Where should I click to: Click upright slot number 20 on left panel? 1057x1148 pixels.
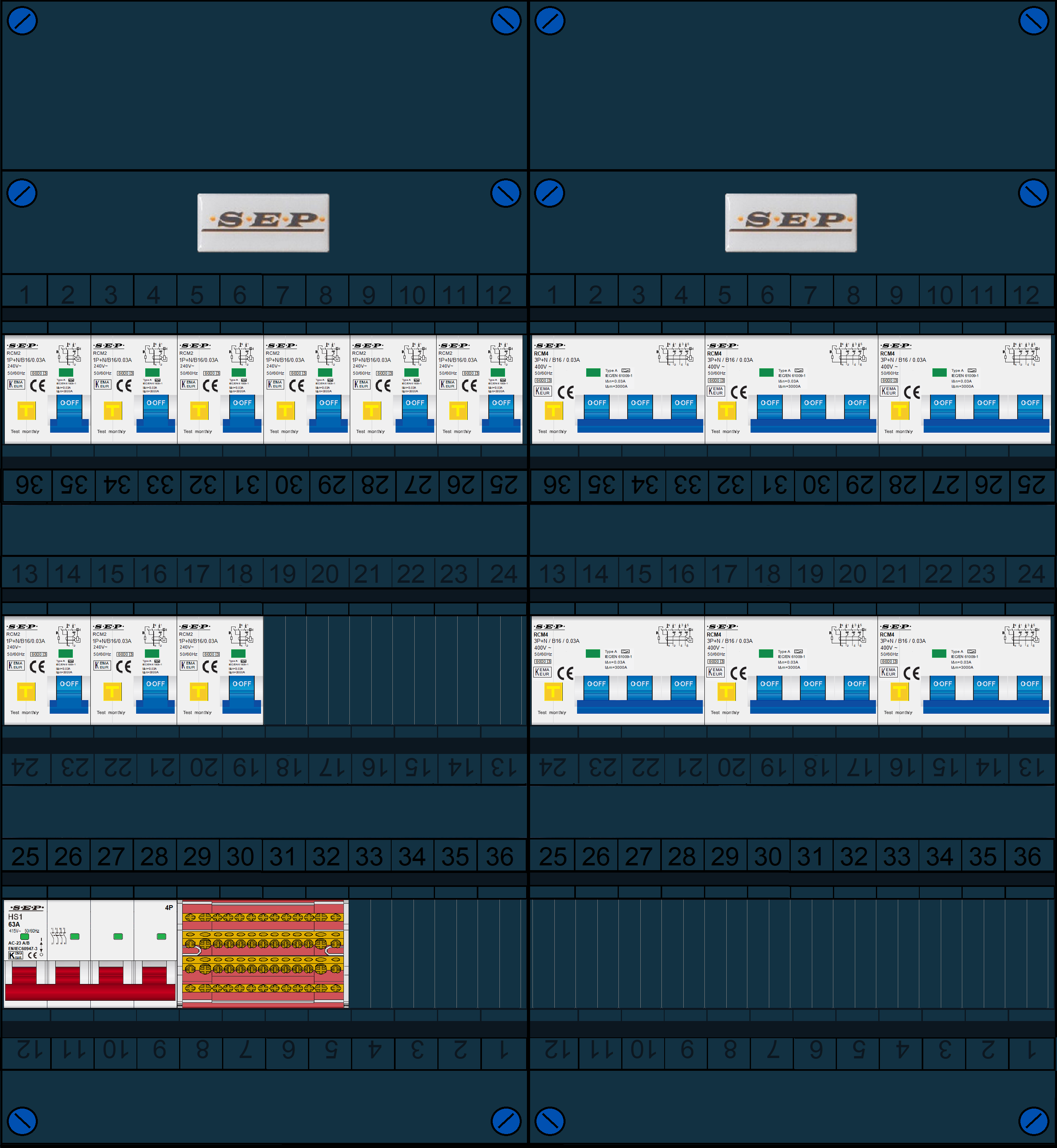point(325,574)
